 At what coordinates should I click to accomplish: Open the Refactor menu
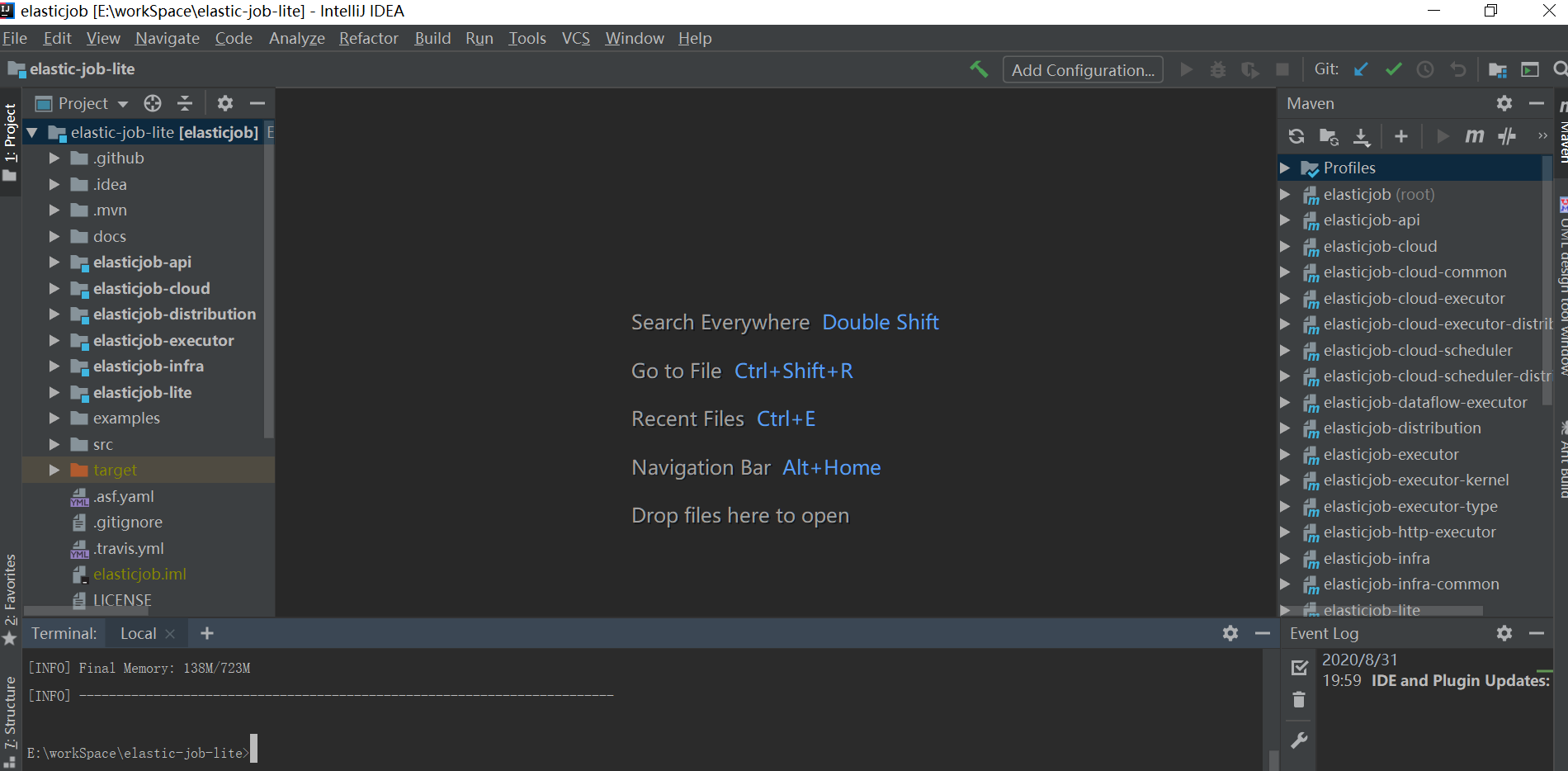coord(369,38)
